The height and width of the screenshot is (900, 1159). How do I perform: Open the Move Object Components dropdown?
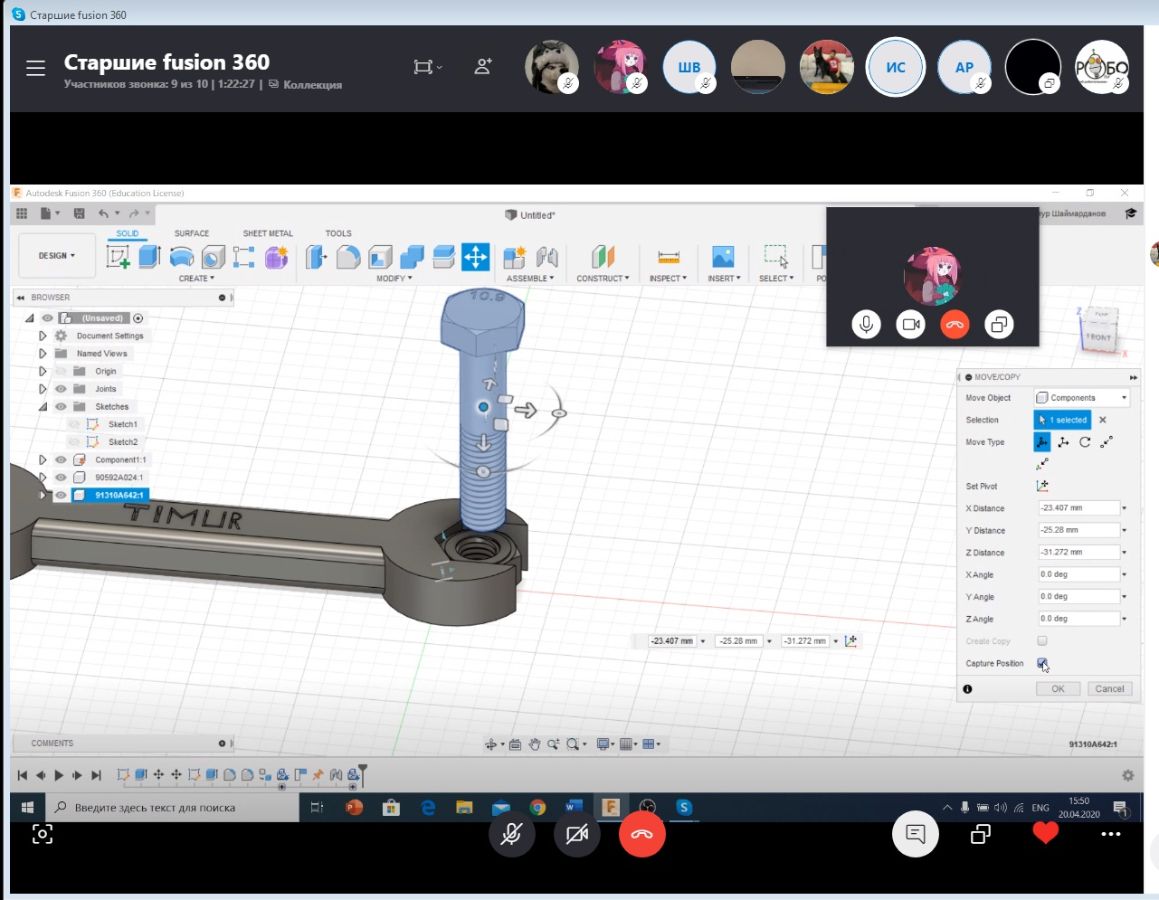[x=1082, y=398]
